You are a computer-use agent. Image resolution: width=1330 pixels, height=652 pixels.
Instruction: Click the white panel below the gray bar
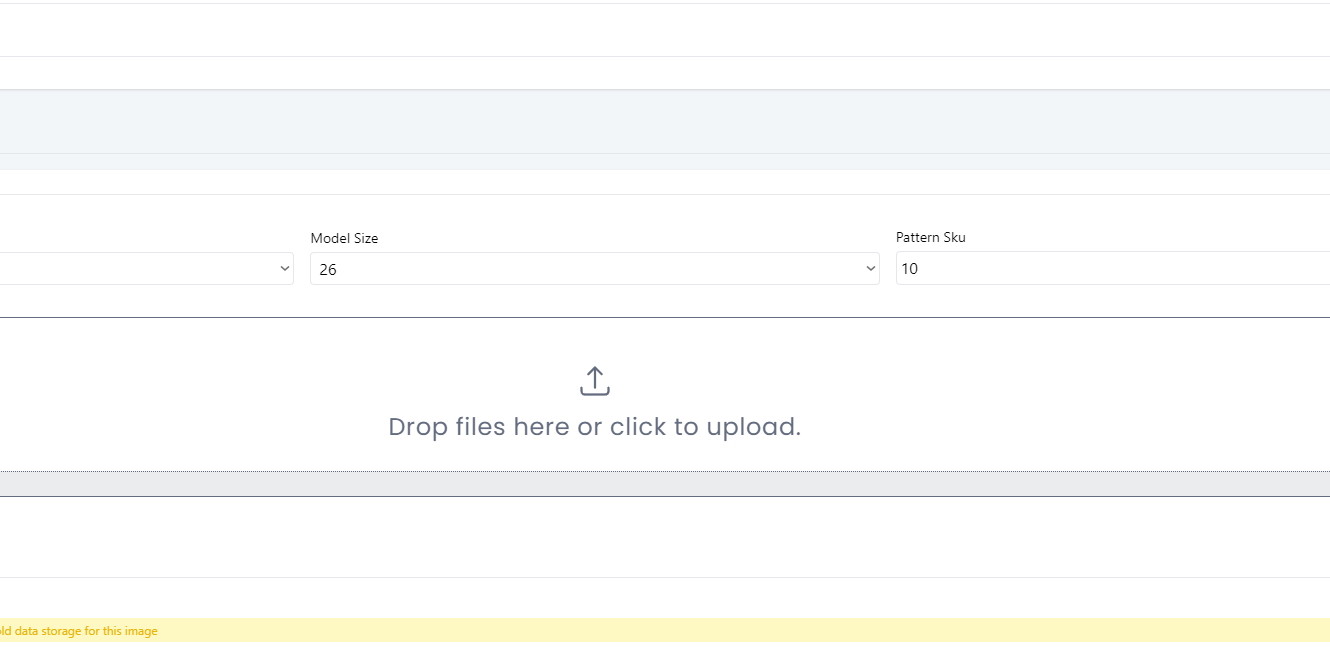click(x=665, y=537)
